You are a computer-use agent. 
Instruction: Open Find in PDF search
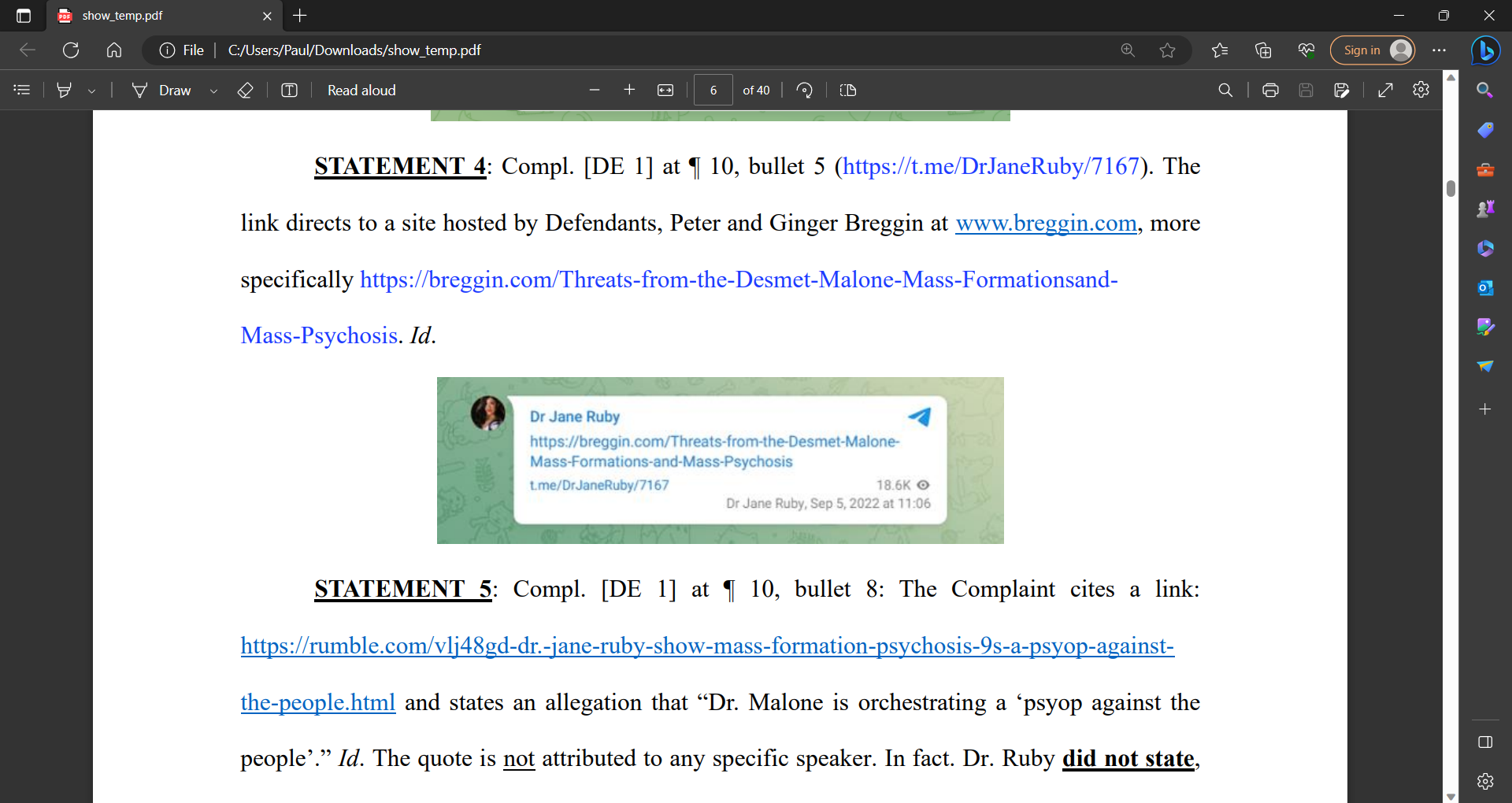coord(1225,91)
